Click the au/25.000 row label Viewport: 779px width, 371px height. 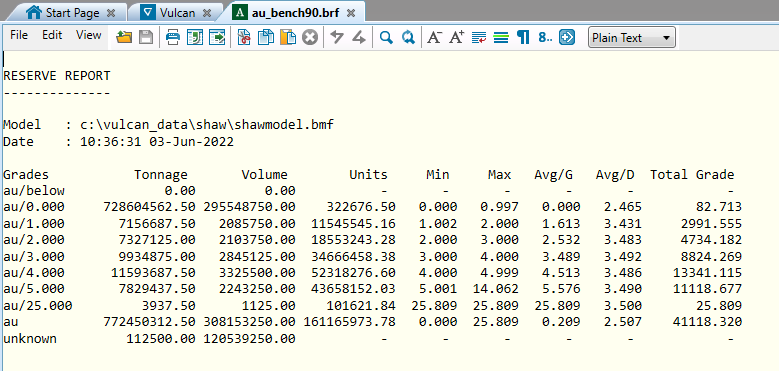tap(38, 305)
